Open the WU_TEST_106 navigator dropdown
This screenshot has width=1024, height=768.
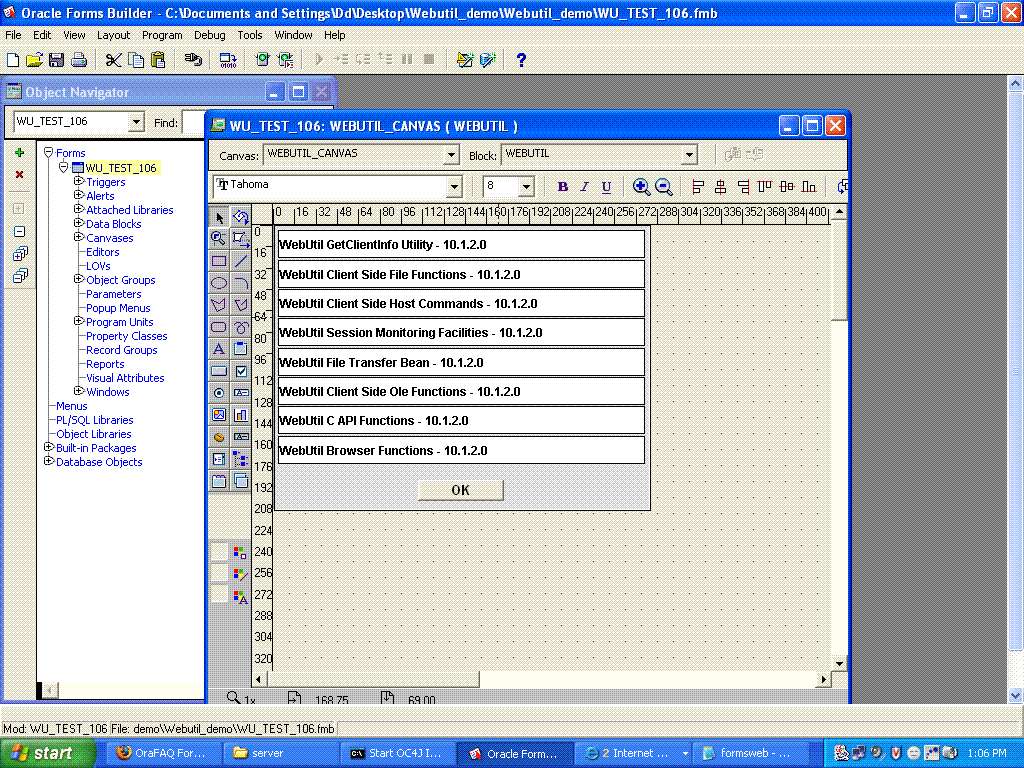coord(136,121)
